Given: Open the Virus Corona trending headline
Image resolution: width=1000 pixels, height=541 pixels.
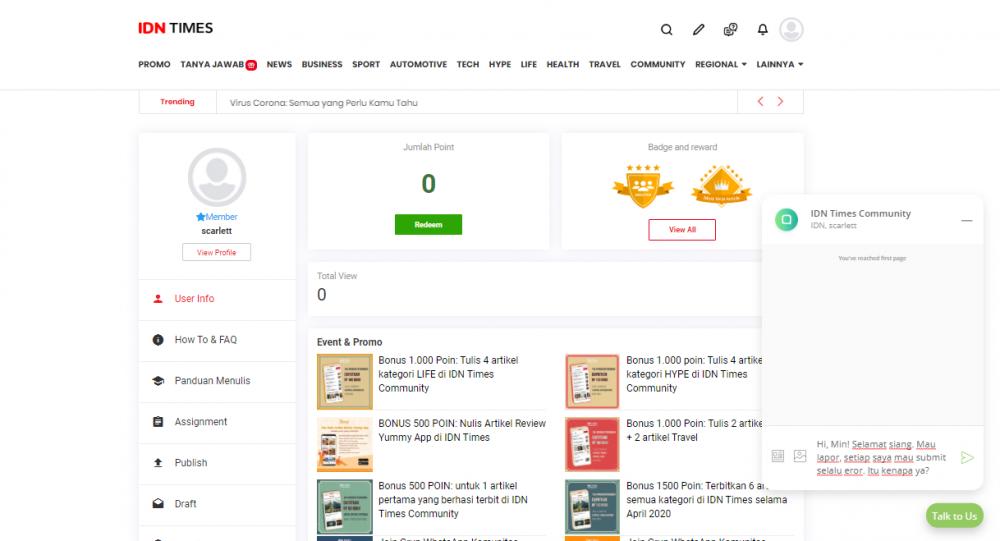Looking at the screenshot, I should click(323, 103).
